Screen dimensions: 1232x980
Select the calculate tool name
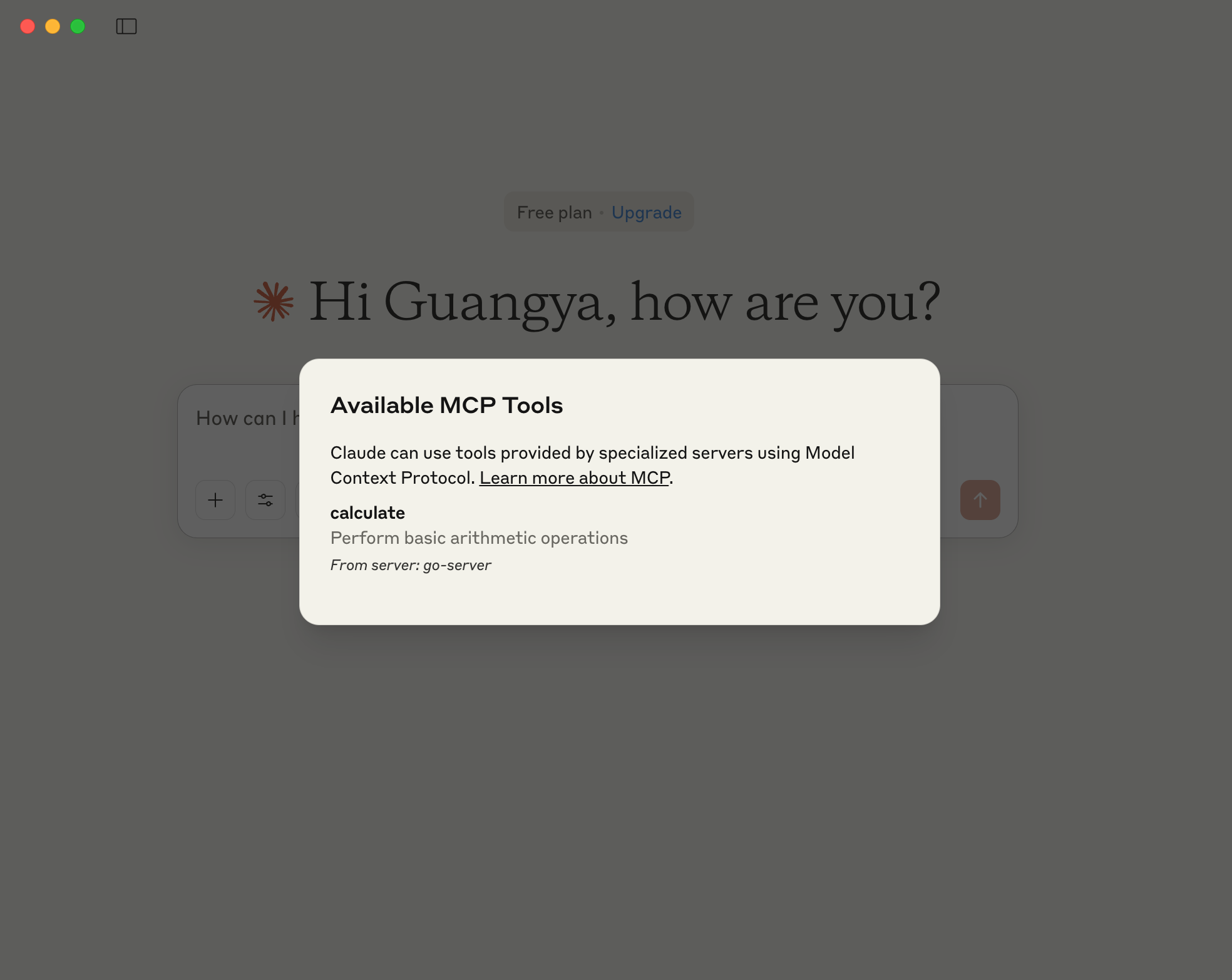pos(367,513)
